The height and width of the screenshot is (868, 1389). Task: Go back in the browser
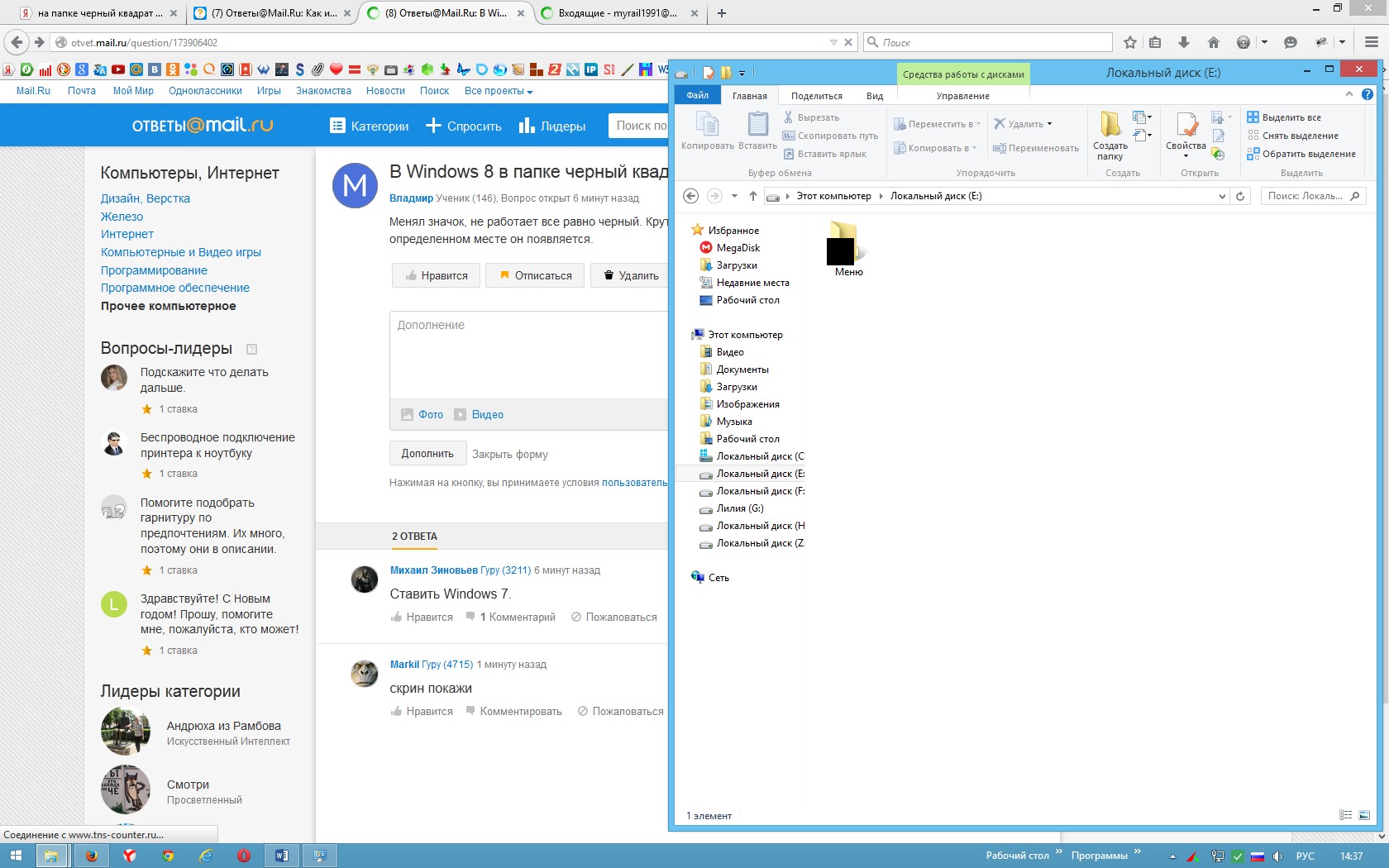click(17, 42)
